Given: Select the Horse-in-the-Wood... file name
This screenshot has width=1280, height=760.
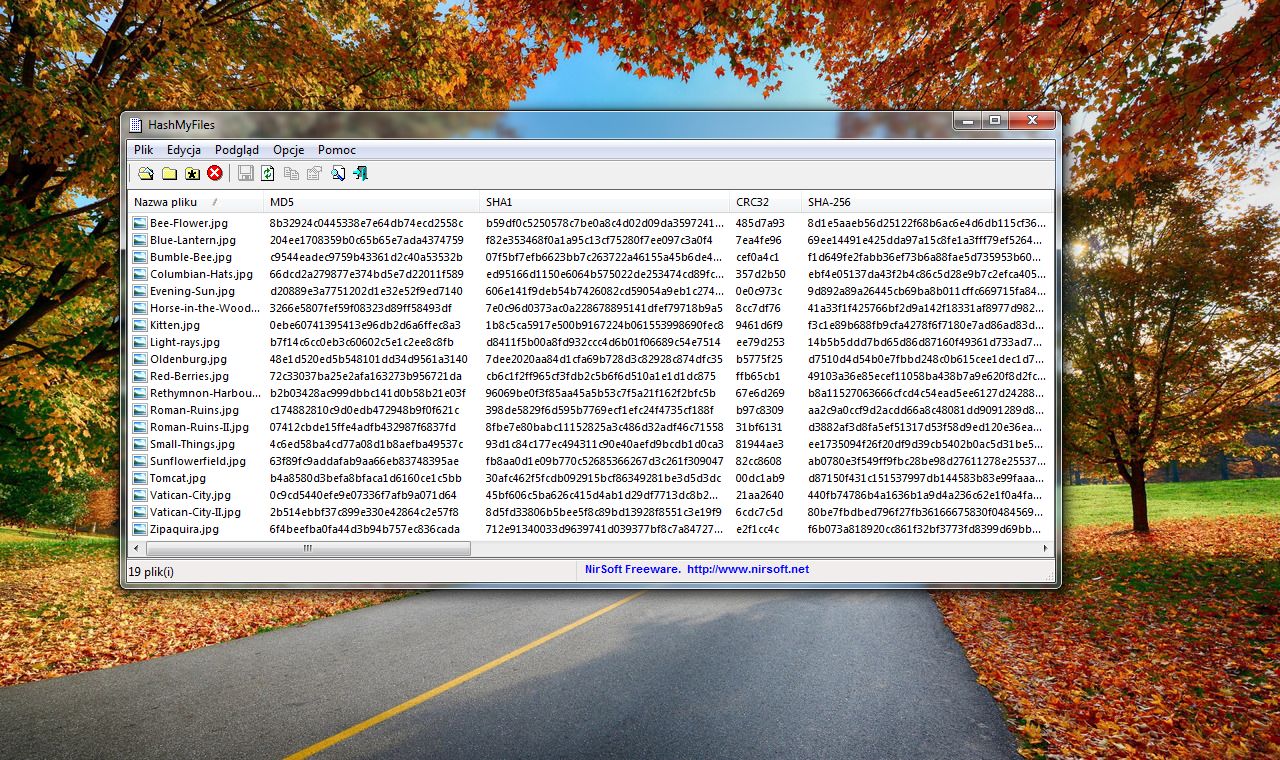Looking at the screenshot, I should click(204, 308).
